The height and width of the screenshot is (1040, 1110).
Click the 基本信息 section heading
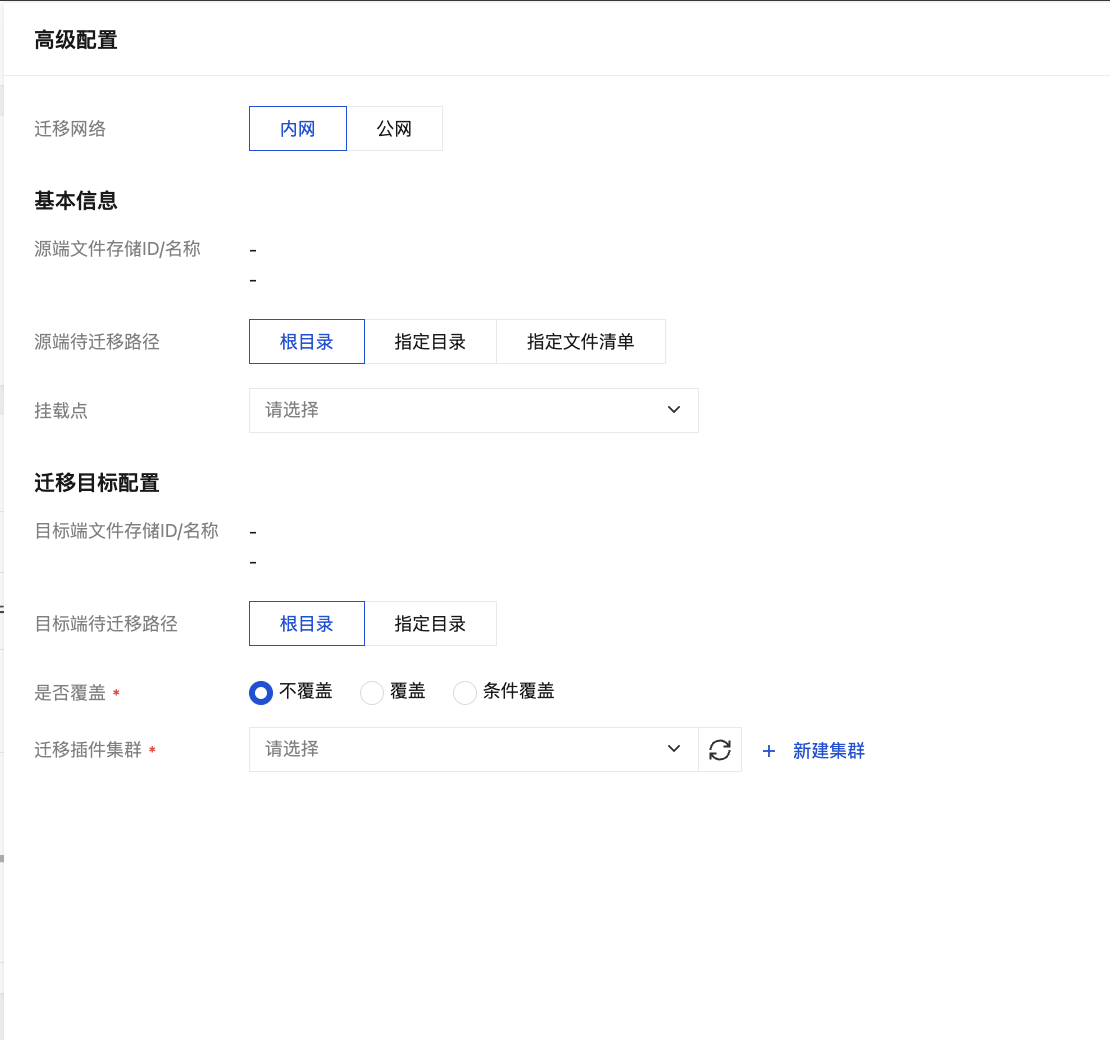click(x=76, y=201)
